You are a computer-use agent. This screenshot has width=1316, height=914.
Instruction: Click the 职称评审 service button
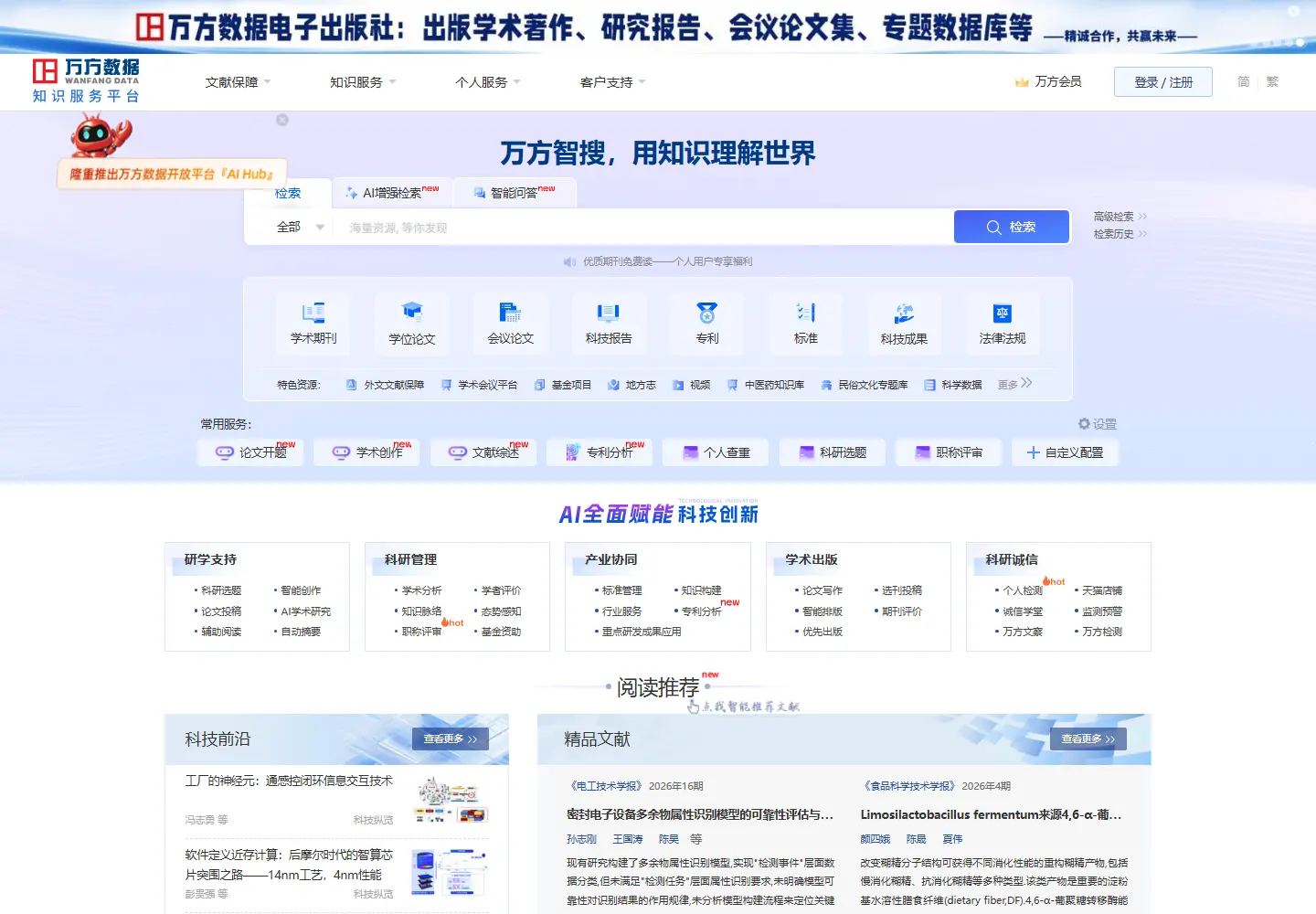(949, 452)
